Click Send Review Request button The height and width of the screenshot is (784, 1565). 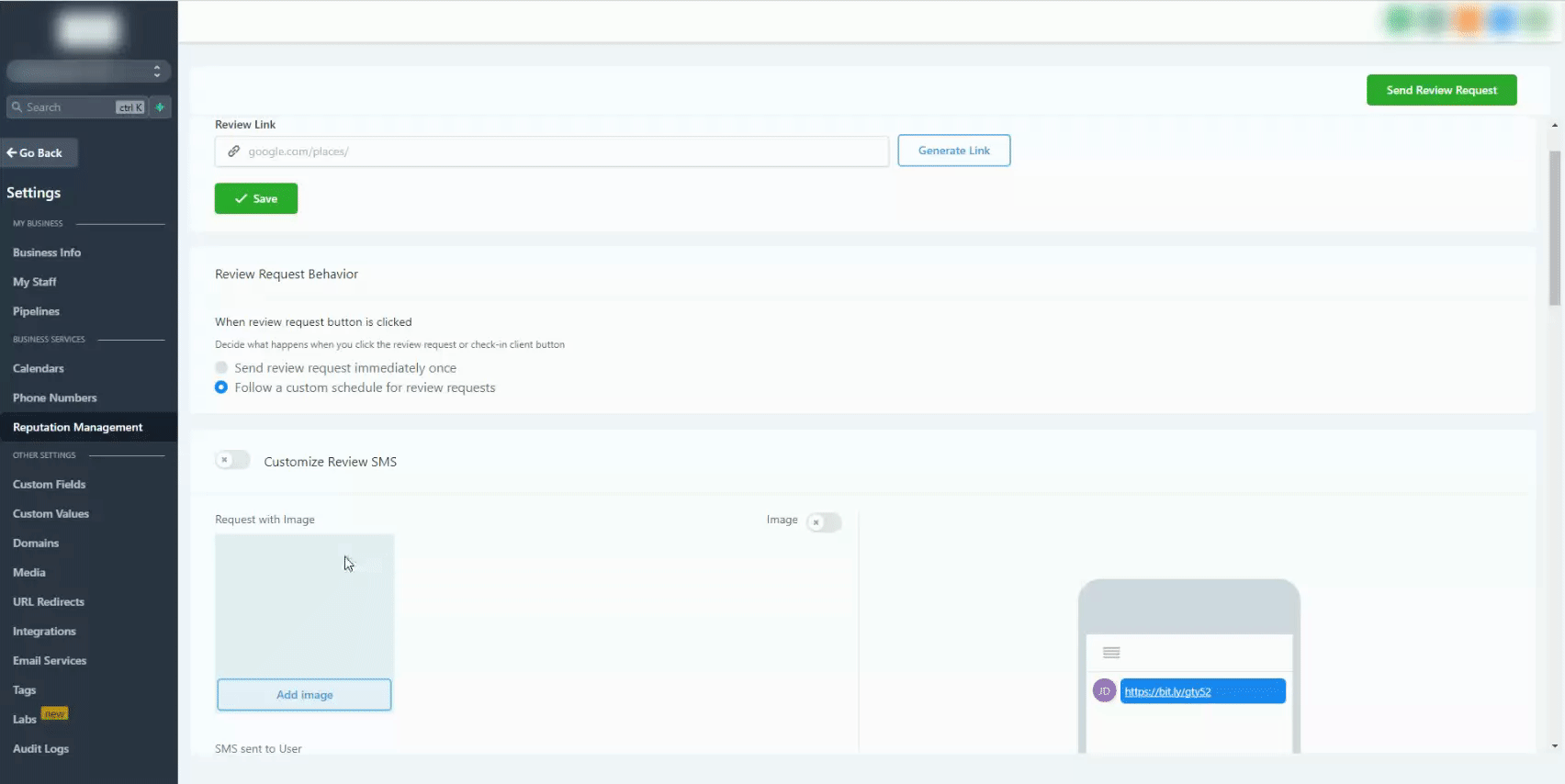pos(1441,90)
